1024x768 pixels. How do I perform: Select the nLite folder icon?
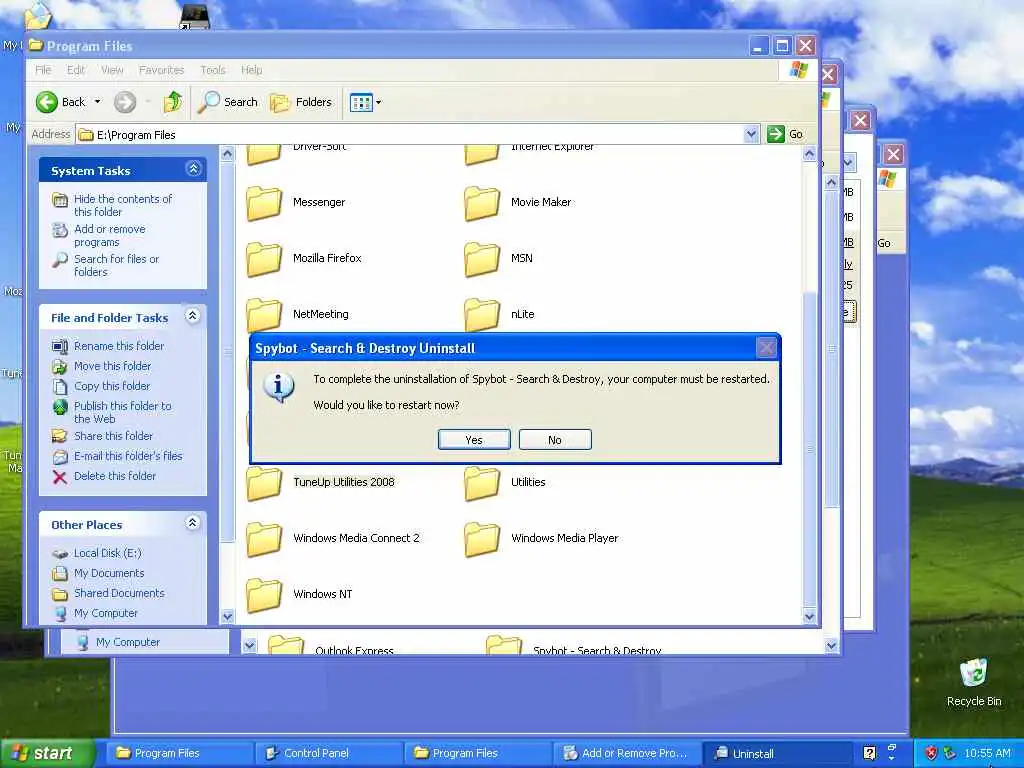[x=482, y=315]
